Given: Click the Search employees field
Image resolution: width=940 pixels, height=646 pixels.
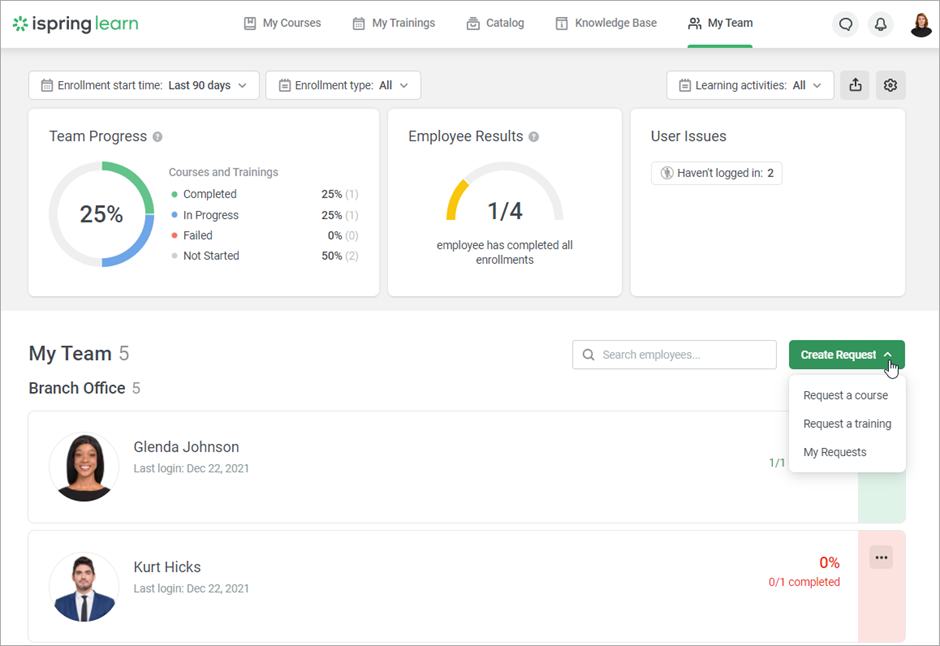Looking at the screenshot, I should 674,355.
